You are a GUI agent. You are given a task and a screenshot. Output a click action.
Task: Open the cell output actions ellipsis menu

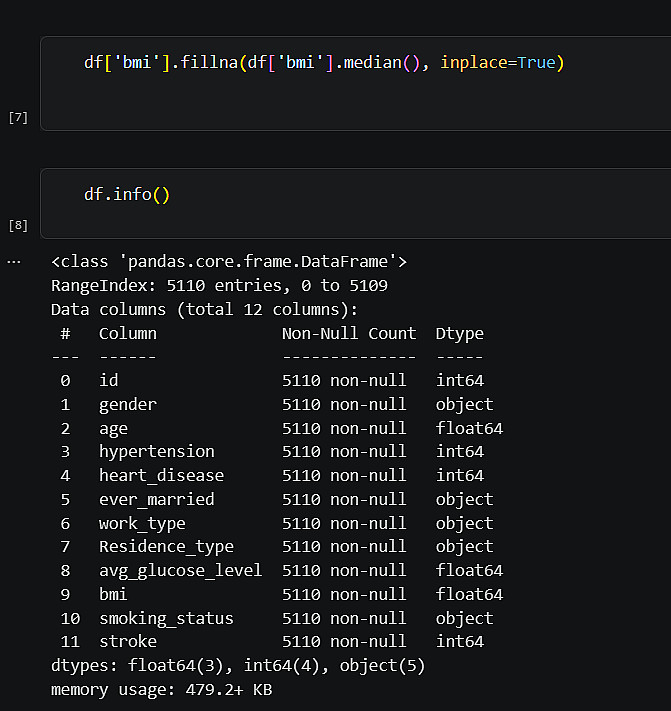[x=13, y=261]
